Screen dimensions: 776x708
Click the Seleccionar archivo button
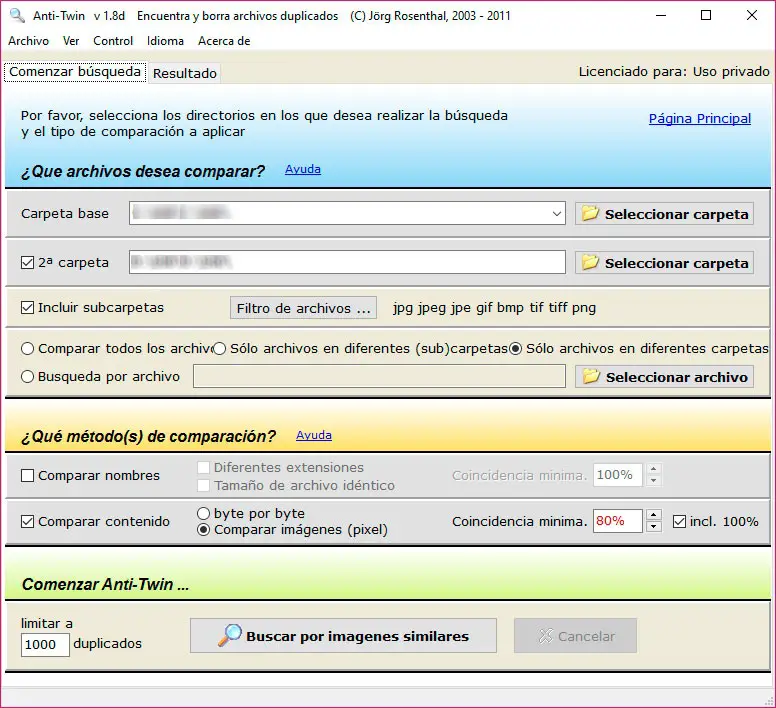[x=664, y=377]
